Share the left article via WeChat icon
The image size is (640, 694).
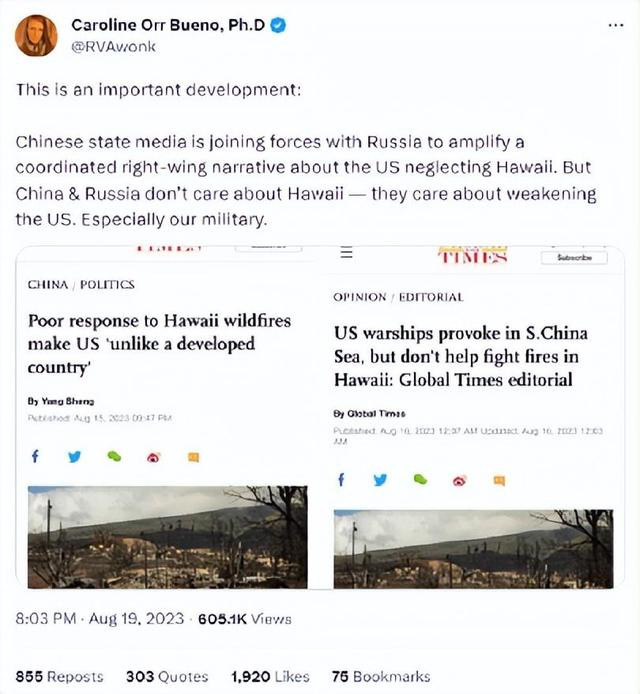pyautogui.click(x=114, y=456)
